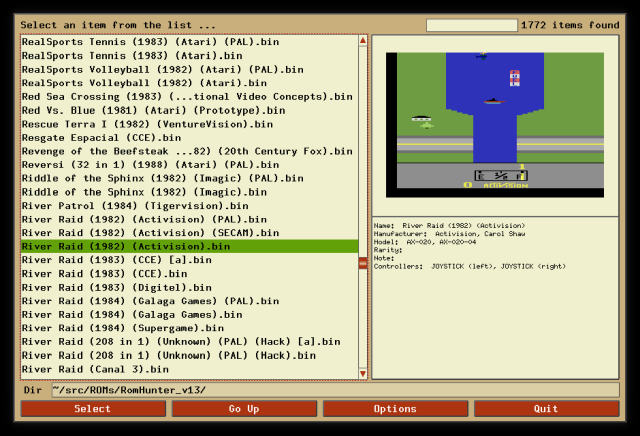Choose Rescue Terra I (1982) (VentureVision).bin

(189, 124)
